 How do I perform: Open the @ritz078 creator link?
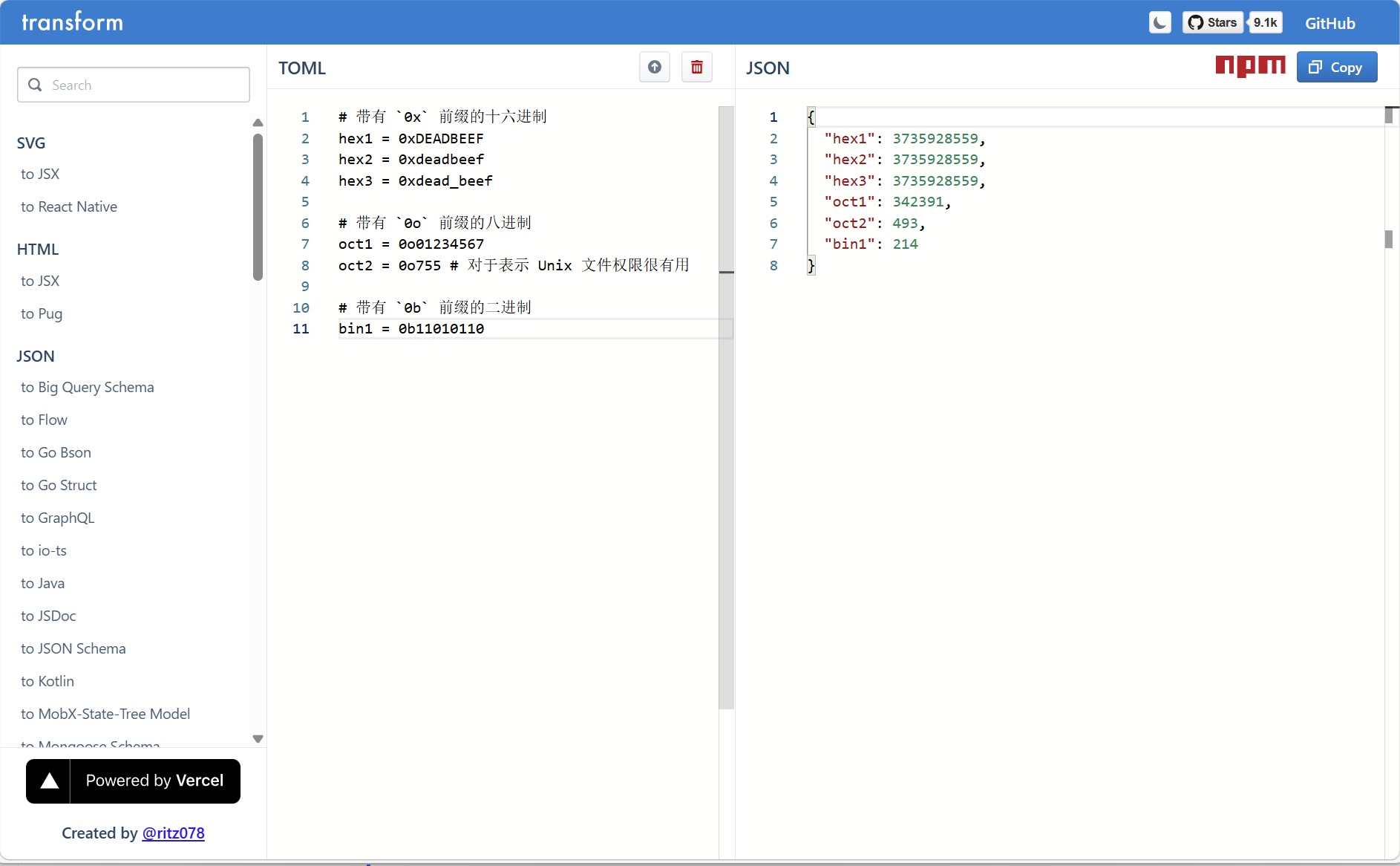tap(173, 833)
